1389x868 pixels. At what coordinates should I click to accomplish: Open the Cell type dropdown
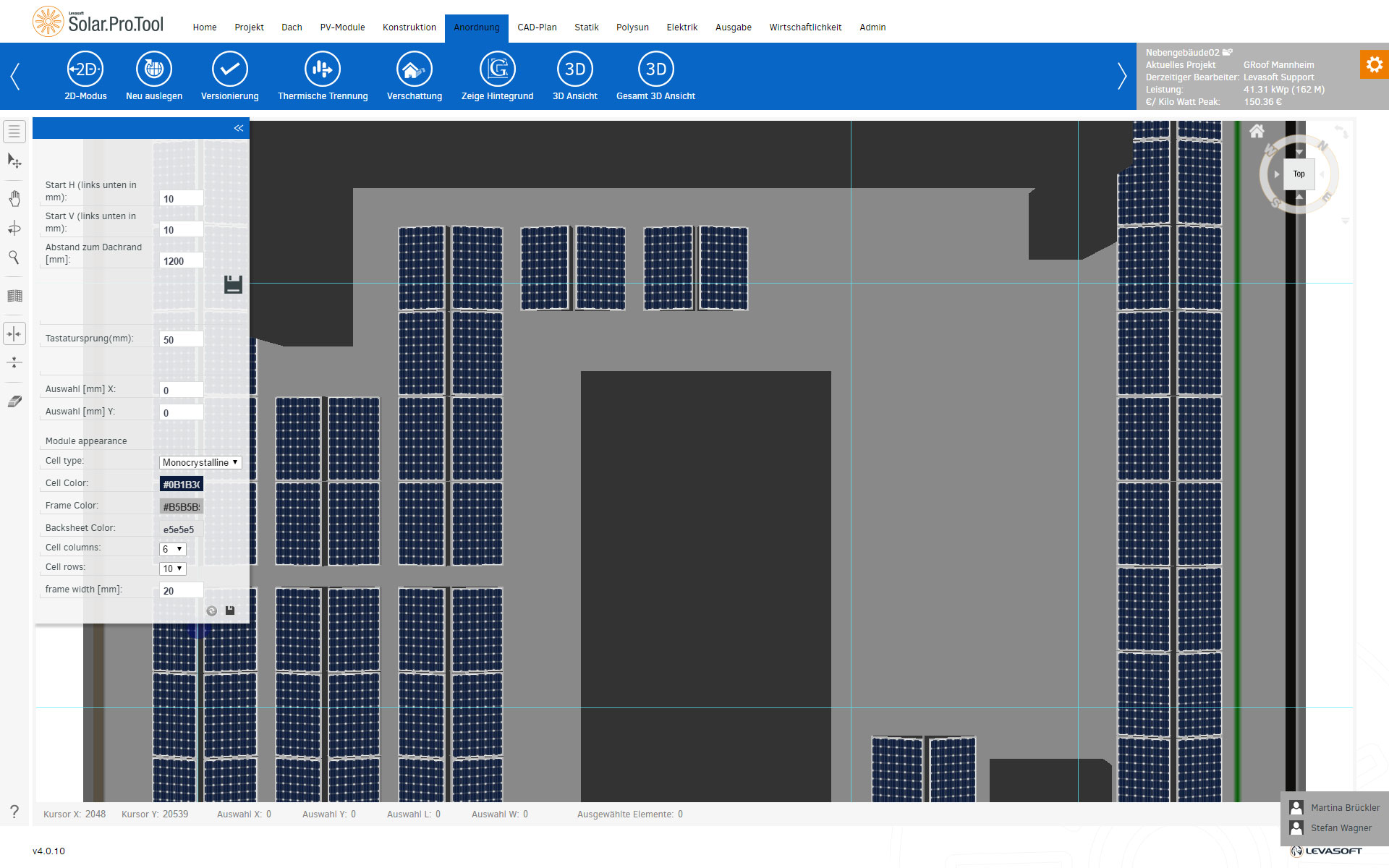pos(200,462)
